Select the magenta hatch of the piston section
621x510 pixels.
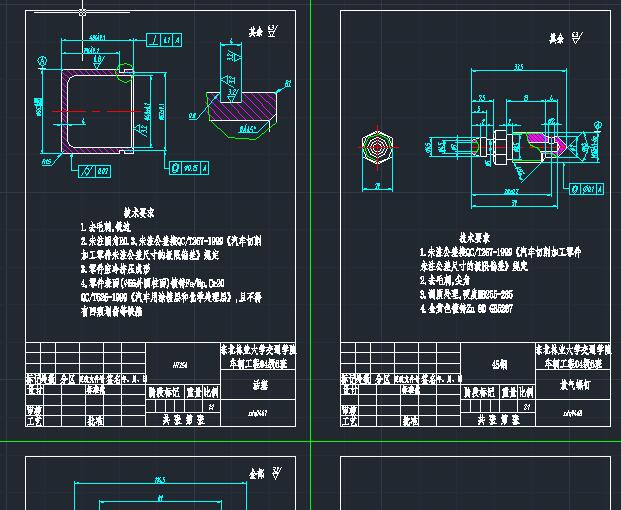(65, 111)
